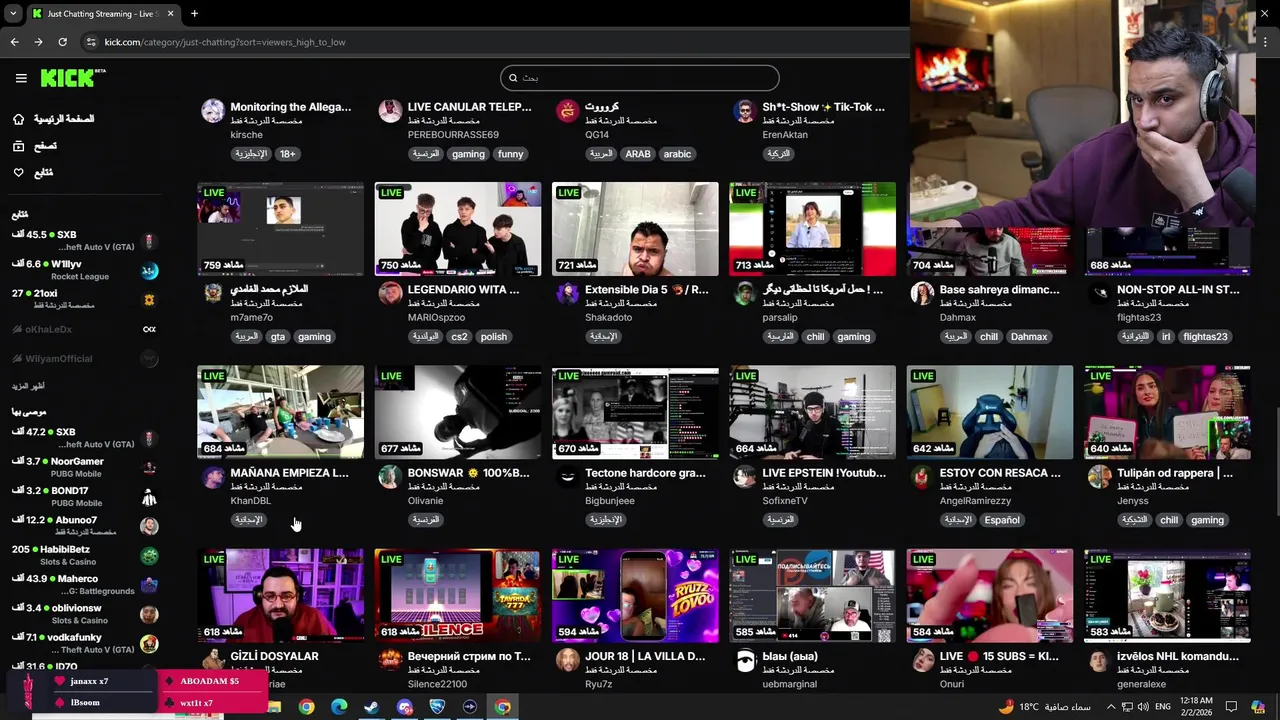Click the gaming tag under Jenyss

pyautogui.click(x=1207, y=520)
